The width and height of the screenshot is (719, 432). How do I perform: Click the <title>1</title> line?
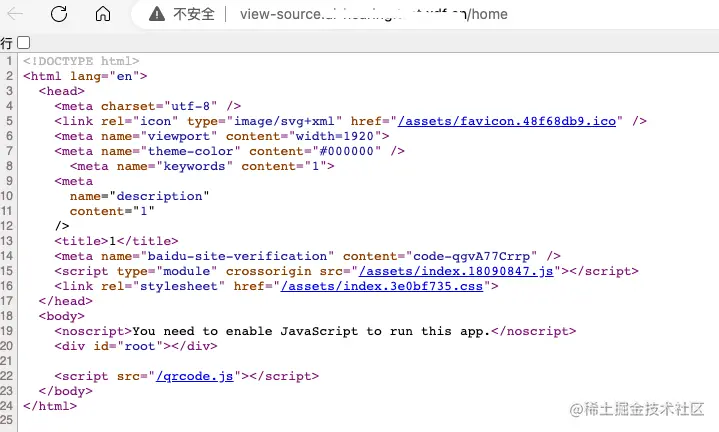tap(116, 241)
